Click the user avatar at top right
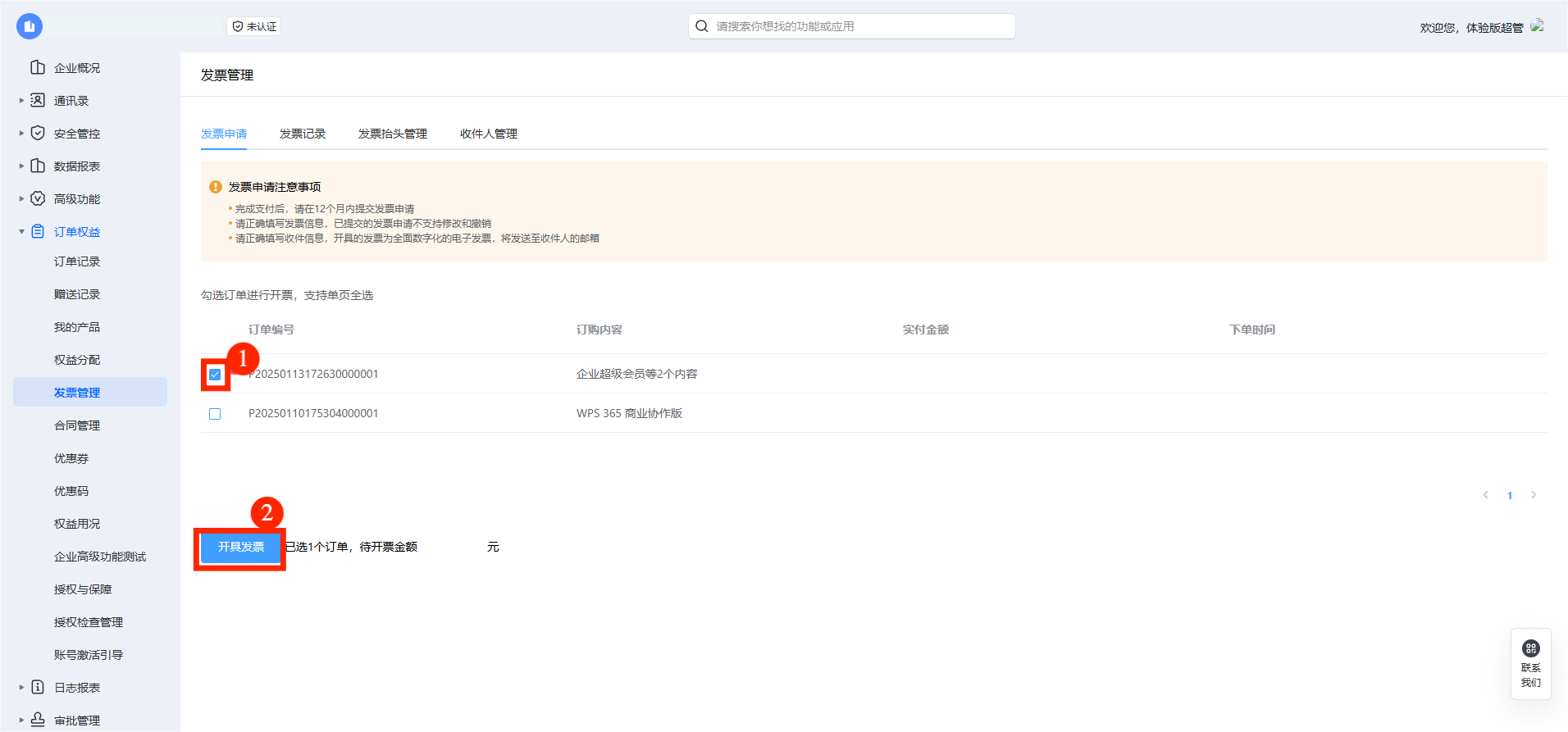The image size is (1568, 732). coord(1538,26)
